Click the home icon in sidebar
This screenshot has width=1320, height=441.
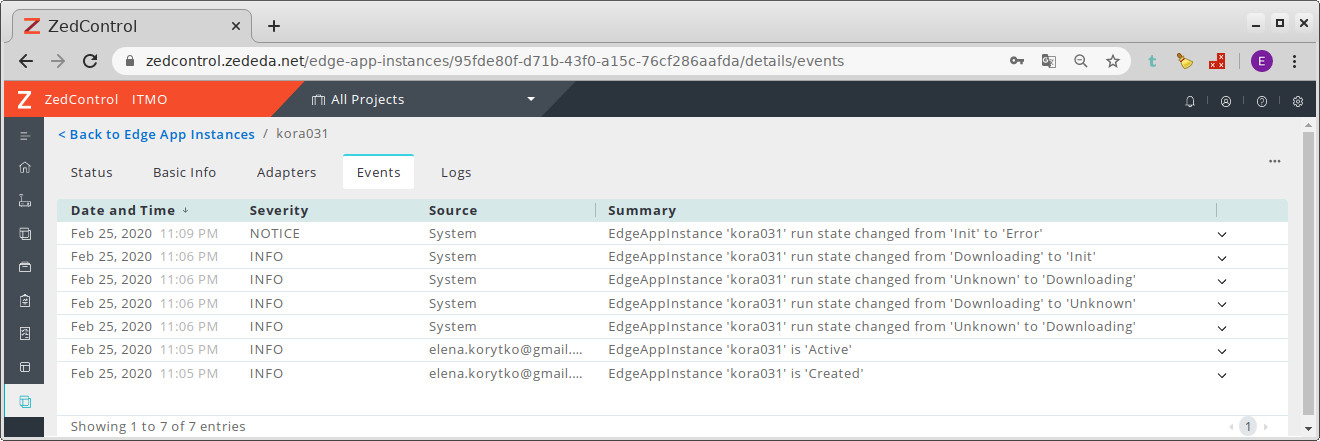point(25,168)
